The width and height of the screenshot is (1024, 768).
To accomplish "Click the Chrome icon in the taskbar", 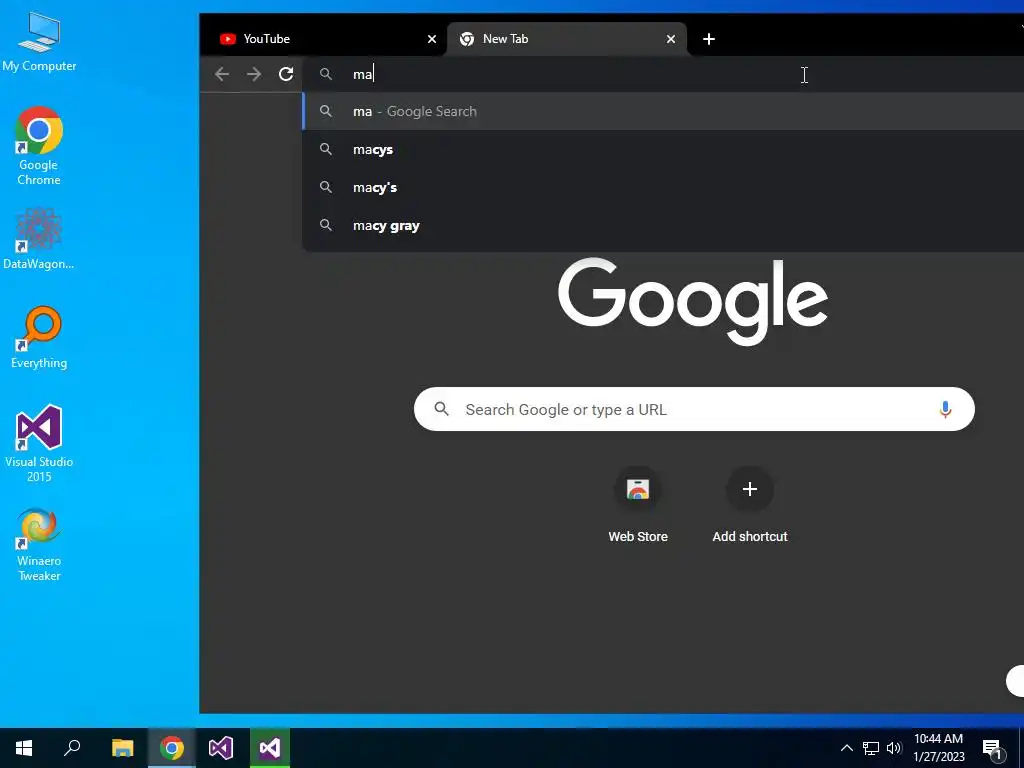I will pyautogui.click(x=172, y=748).
